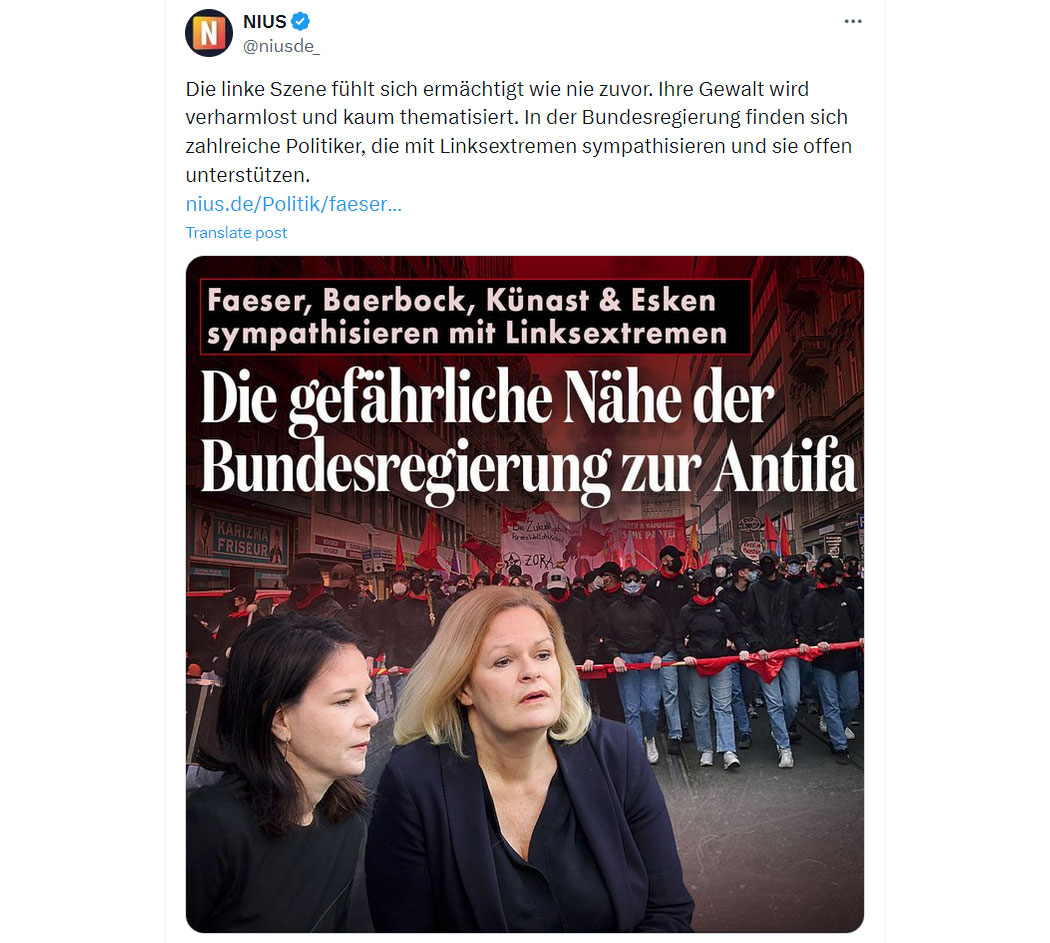Click the Karizma Friseur shop sign in photo
The image size is (1050, 943).
[241, 538]
